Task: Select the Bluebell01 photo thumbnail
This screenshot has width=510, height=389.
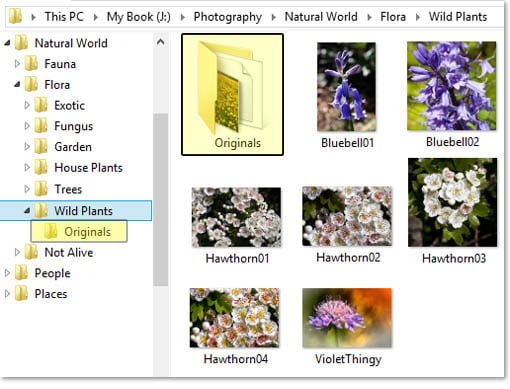Action: tap(346, 87)
